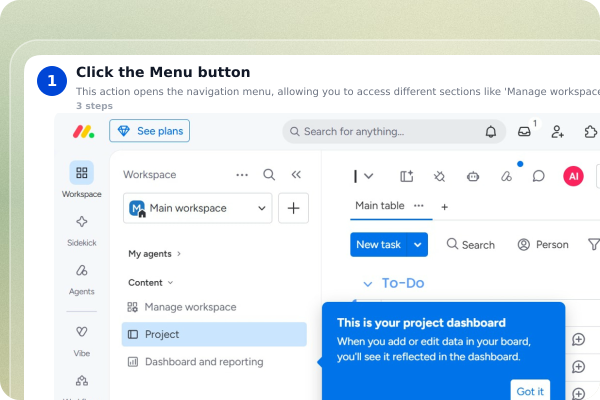Screen dimensions: 600x400
Task: Click the Workspace panel three-dots menu
Action: tap(242, 175)
